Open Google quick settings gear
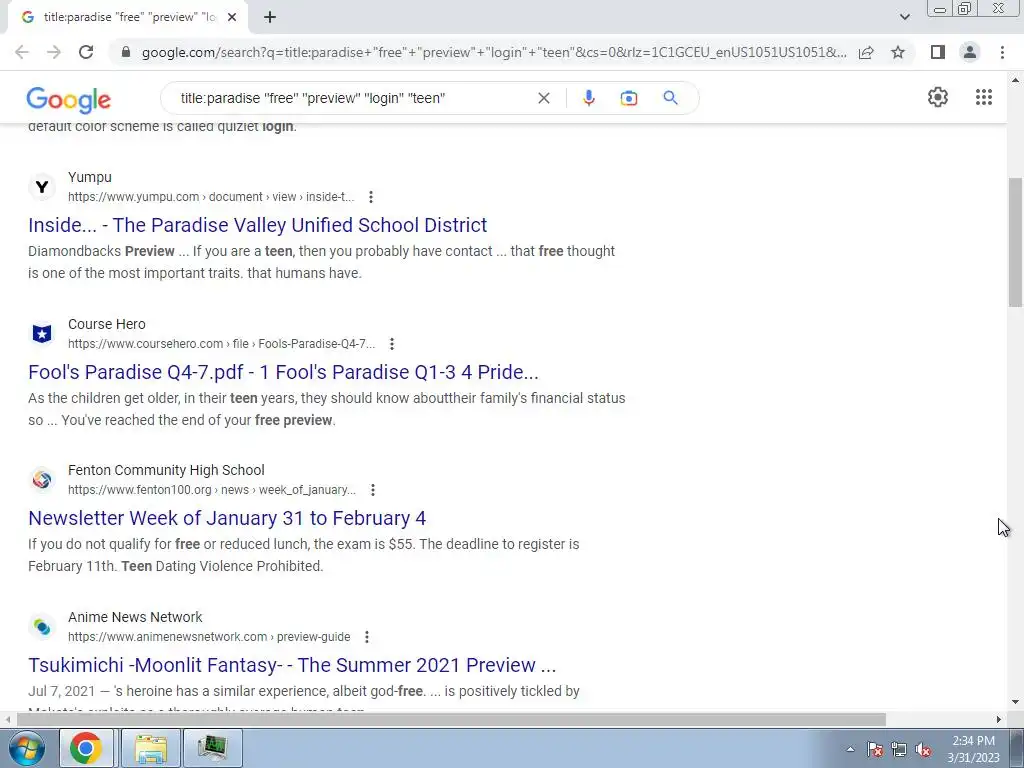 tap(938, 97)
